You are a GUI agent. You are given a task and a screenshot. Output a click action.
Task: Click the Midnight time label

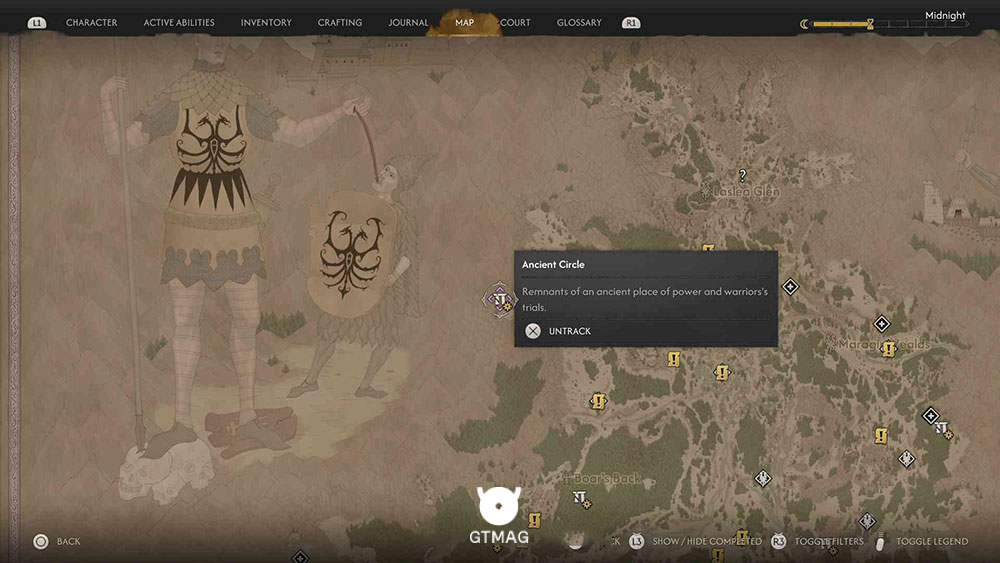pos(945,15)
